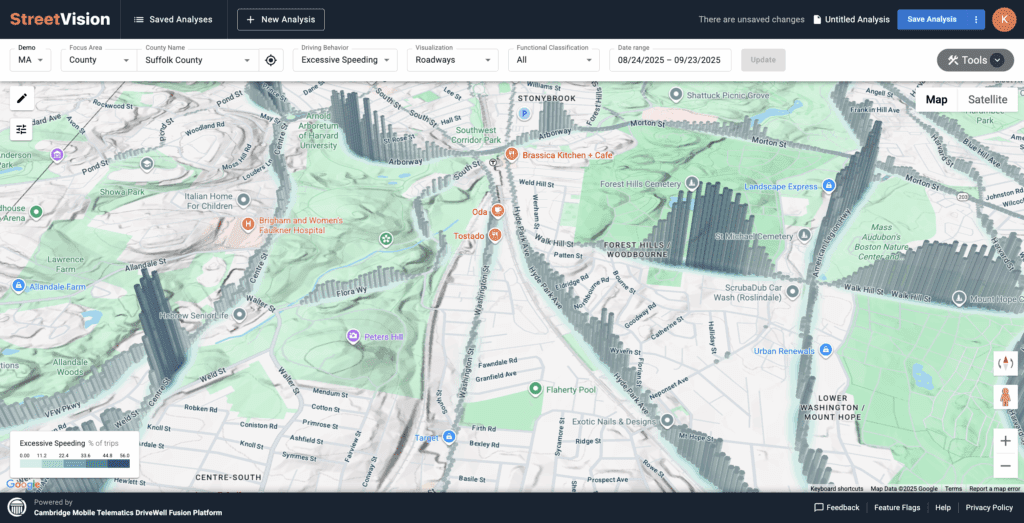Select the Street View pegman icon
The image size is (1024, 523).
click(x=1005, y=396)
